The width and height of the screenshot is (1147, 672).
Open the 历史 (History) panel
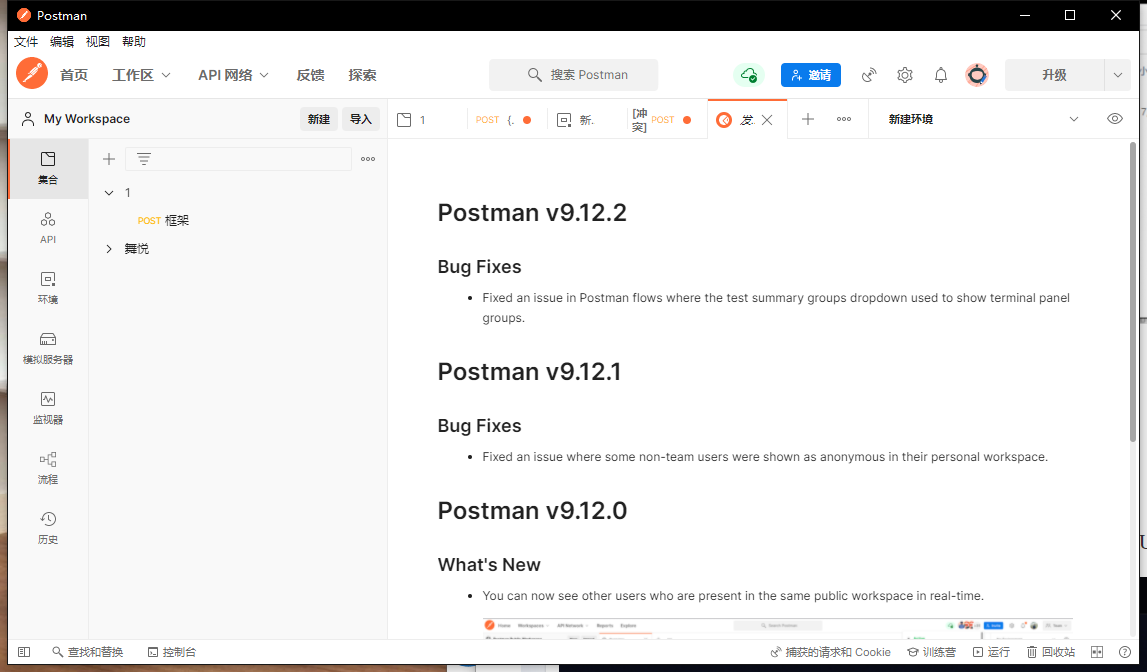coord(47,529)
